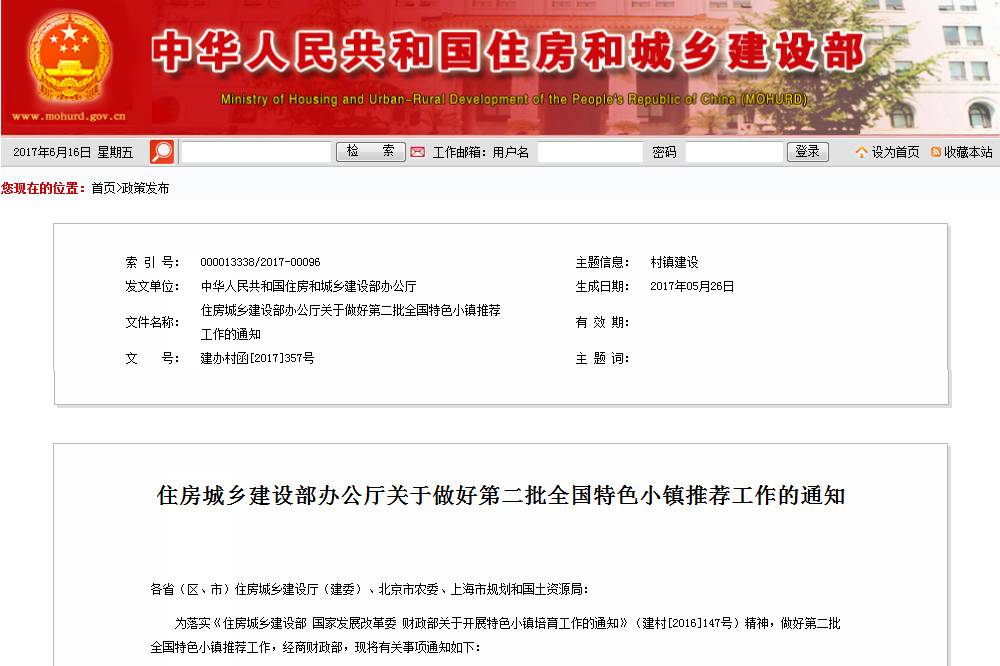This screenshot has height=666, width=1000.
Task: Click the red envelope mail icon
Action: [418, 152]
